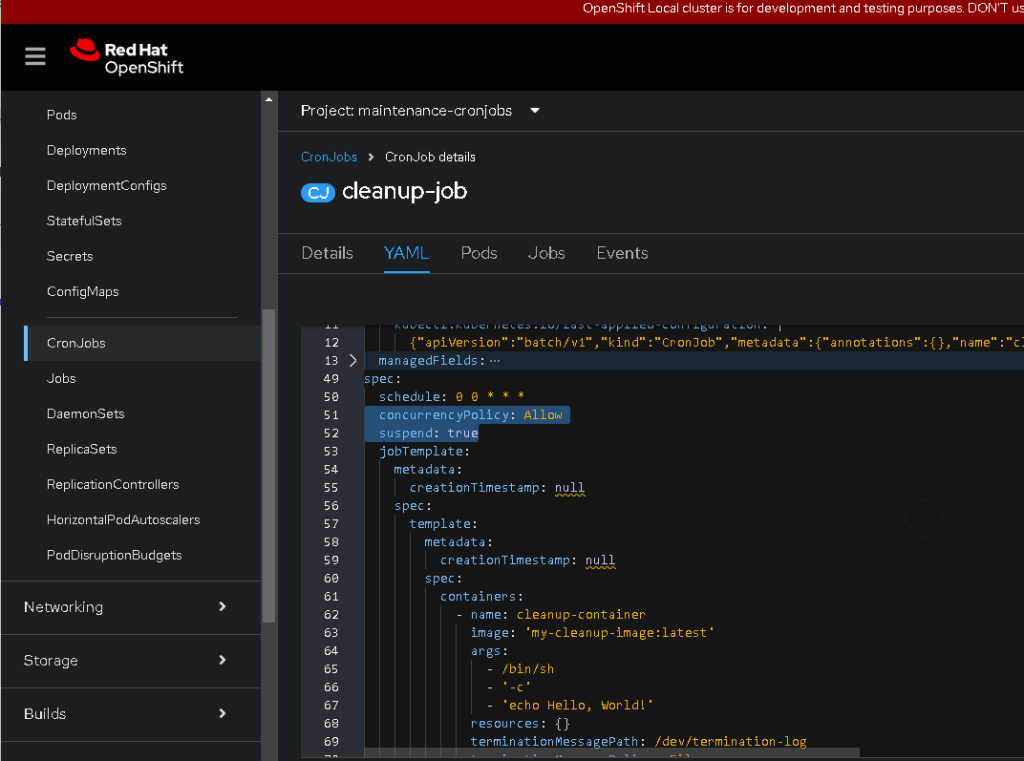
Task: Click the CJ resource badge icon
Action: 317,193
